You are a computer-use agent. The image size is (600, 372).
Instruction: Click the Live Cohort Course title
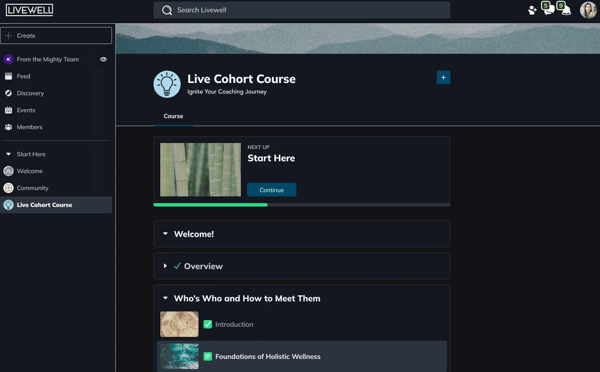coord(241,79)
